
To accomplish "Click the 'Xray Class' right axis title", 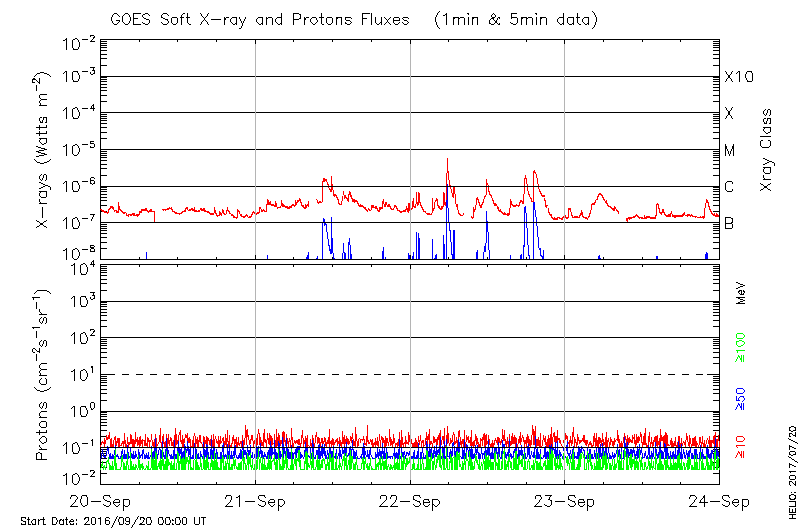I will [x=766, y=150].
